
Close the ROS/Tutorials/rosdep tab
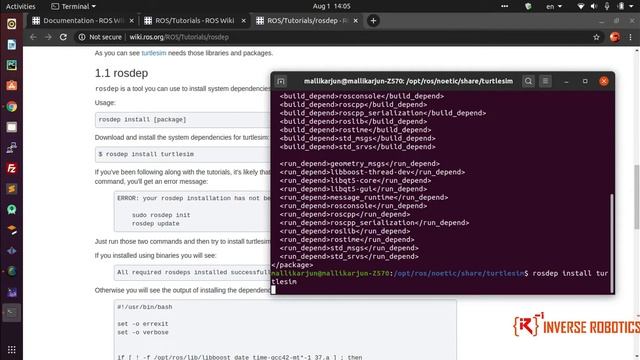356,20
